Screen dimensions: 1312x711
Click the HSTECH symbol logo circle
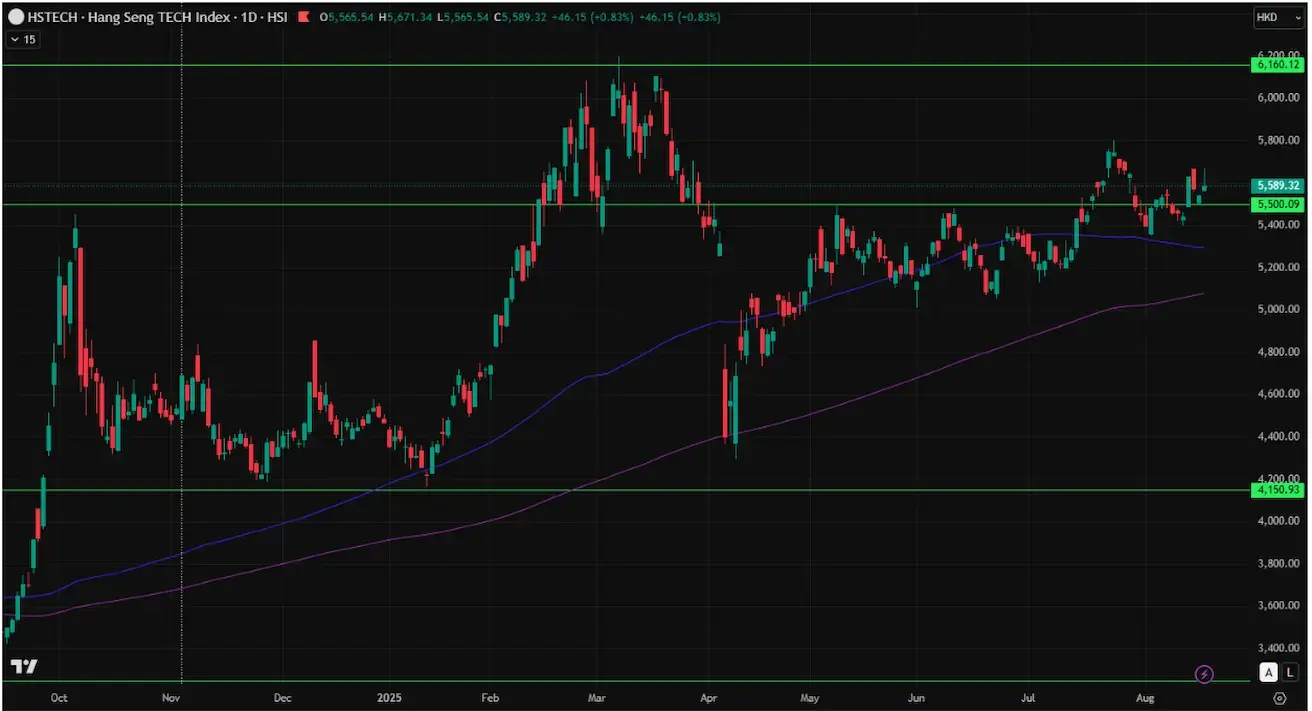(x=15, y=18)
